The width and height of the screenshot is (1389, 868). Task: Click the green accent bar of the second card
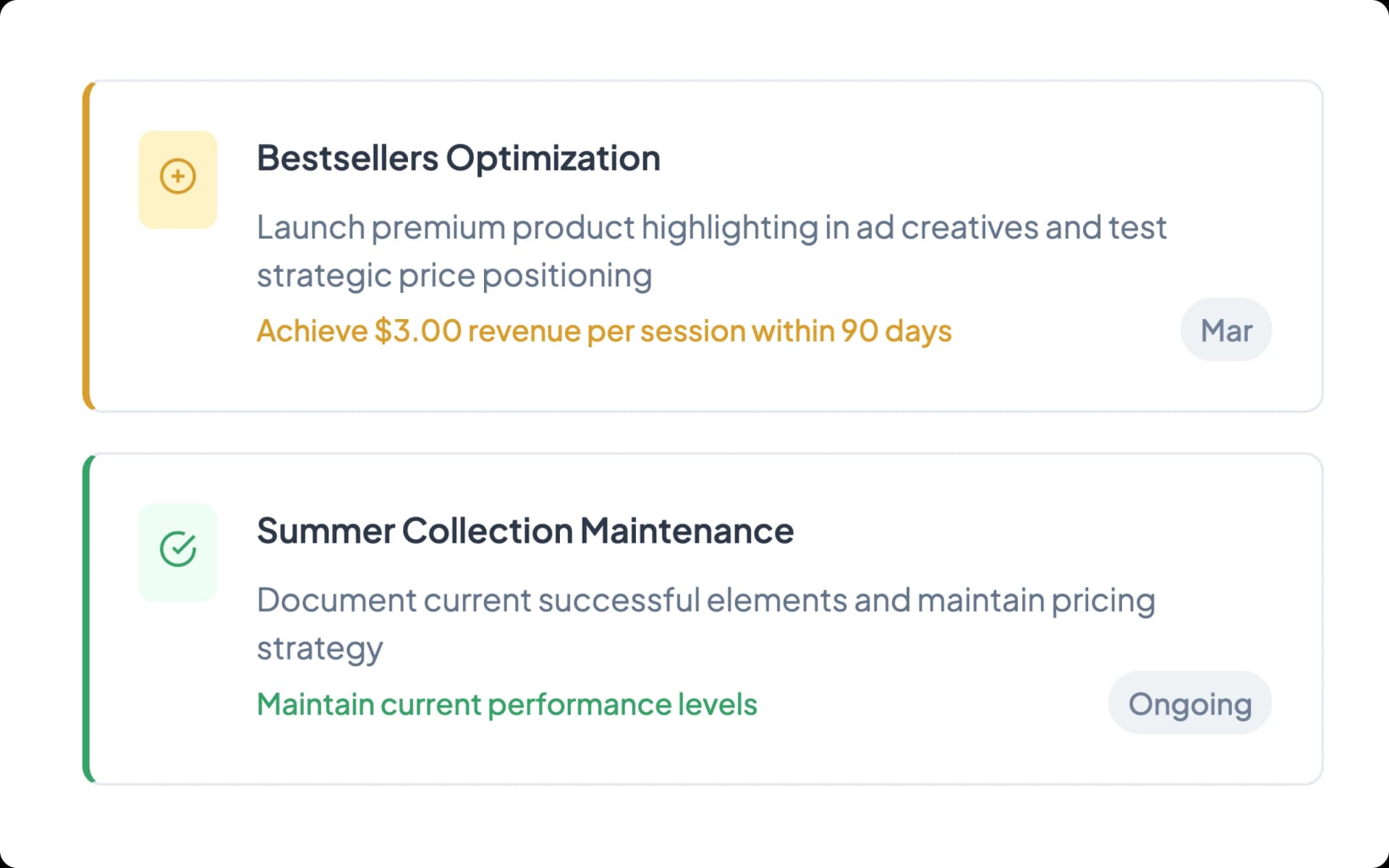pyautogui.click(x=88, y=618)
